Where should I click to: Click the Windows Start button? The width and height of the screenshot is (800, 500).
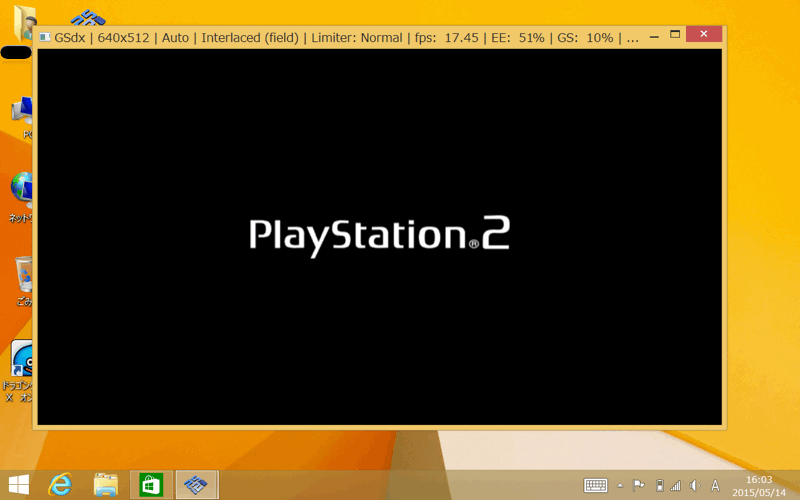click(x=18, y=485)
